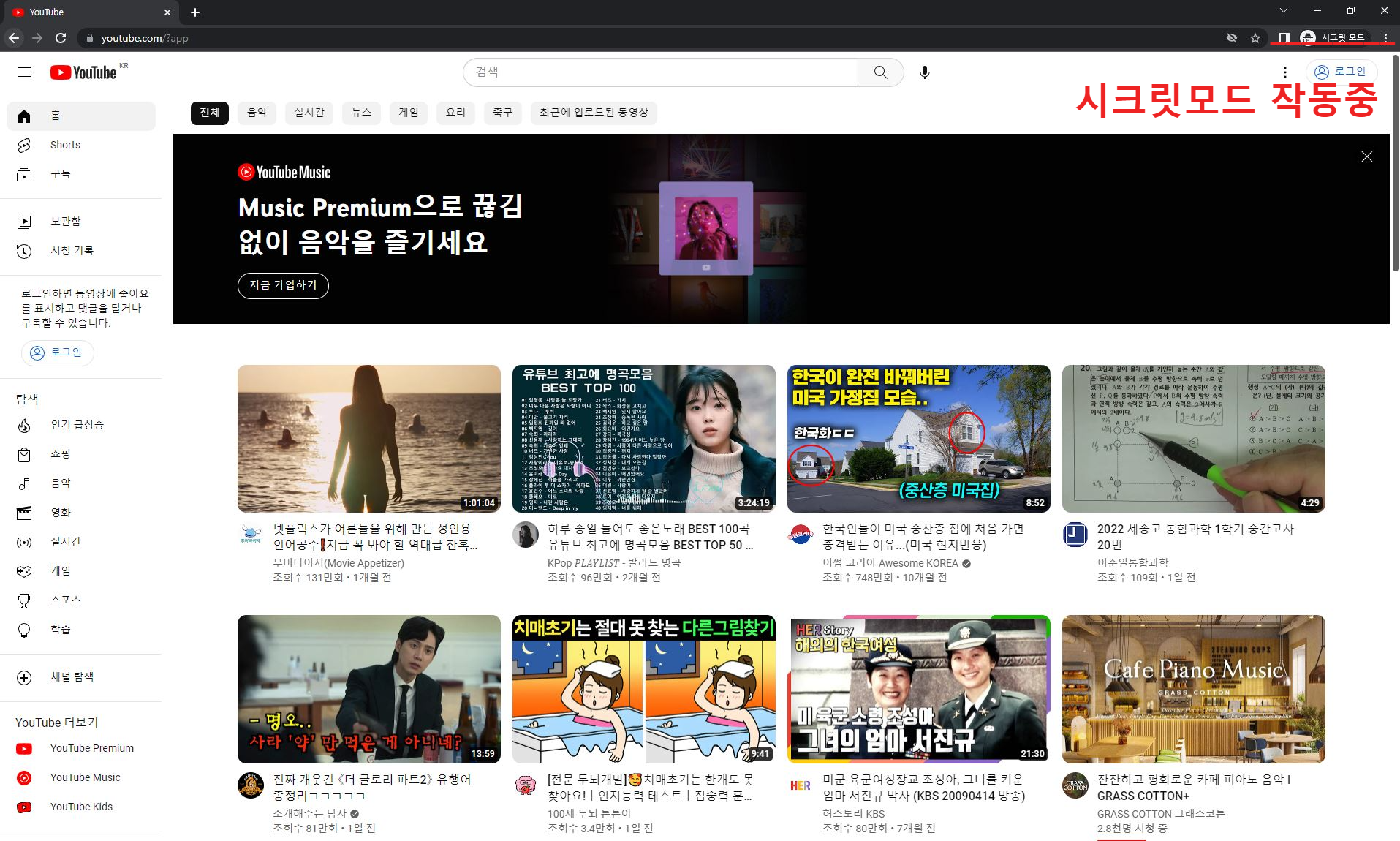This screenshot has width=1400, height=841.
Task: Open a new browser tab
Action: [195, 12]
